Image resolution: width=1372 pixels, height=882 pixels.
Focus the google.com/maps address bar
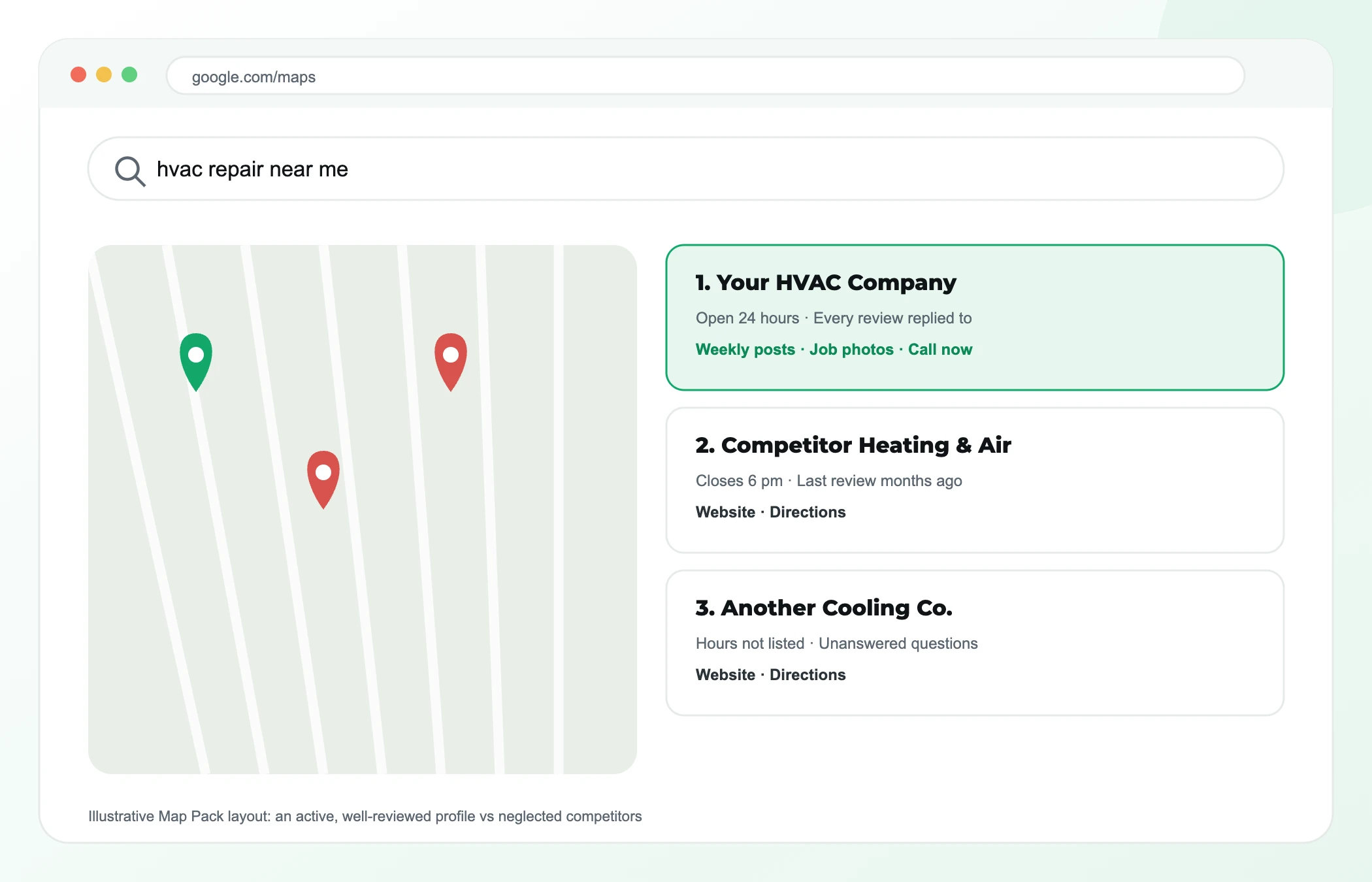[x=706, y=76]
